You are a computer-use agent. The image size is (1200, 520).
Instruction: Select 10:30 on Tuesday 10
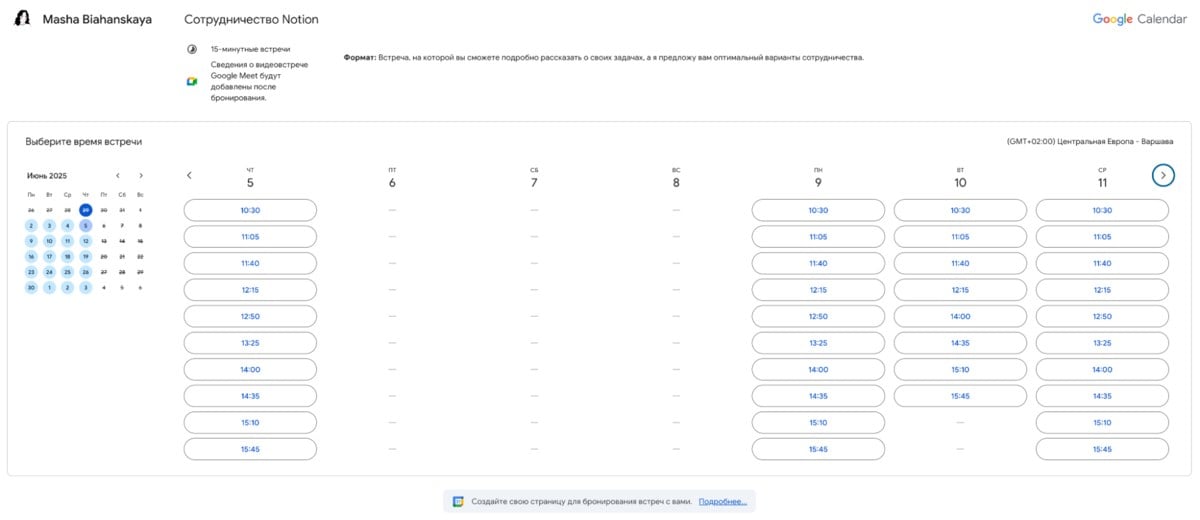(x=960, y=210)
